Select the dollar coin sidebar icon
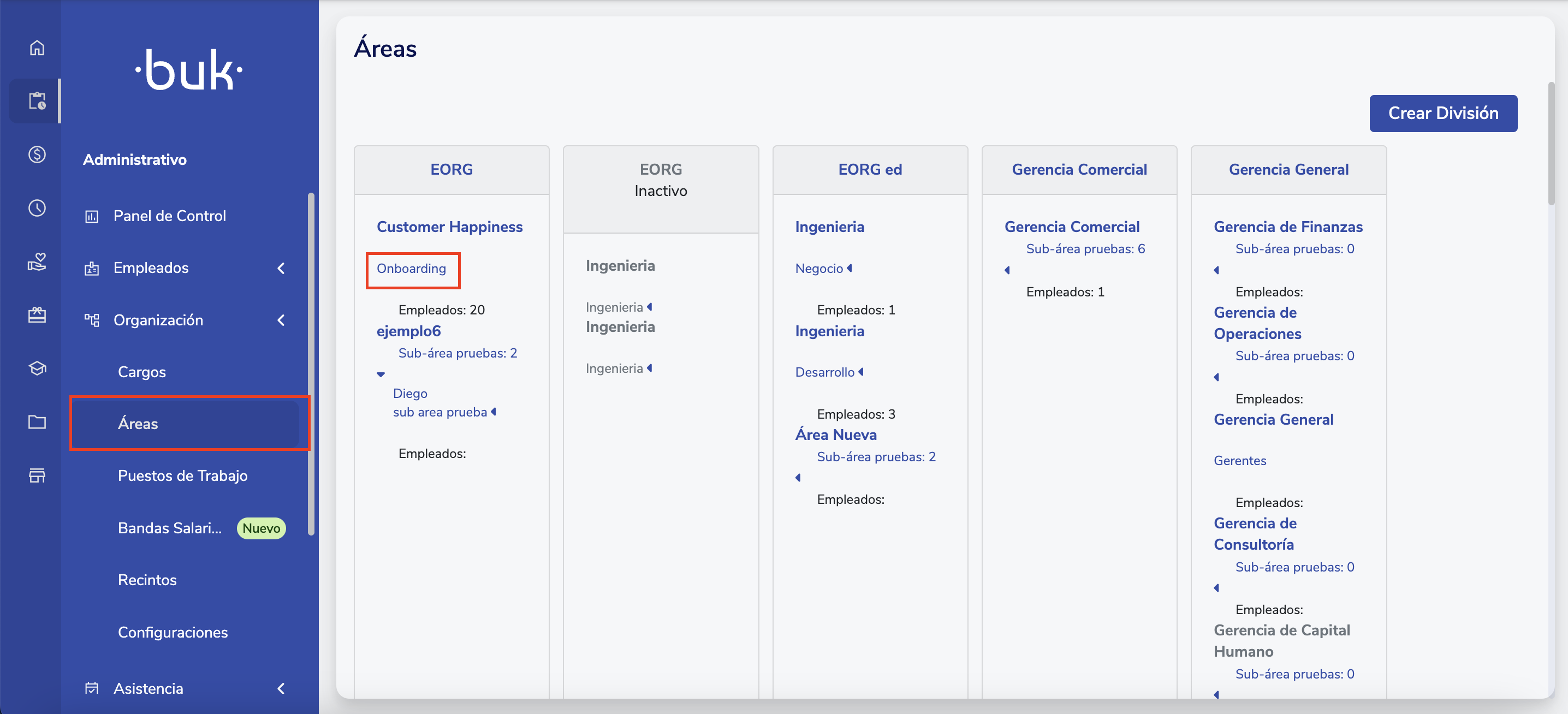This screenshot has width=1568, height=714. (x=37, y=154)
